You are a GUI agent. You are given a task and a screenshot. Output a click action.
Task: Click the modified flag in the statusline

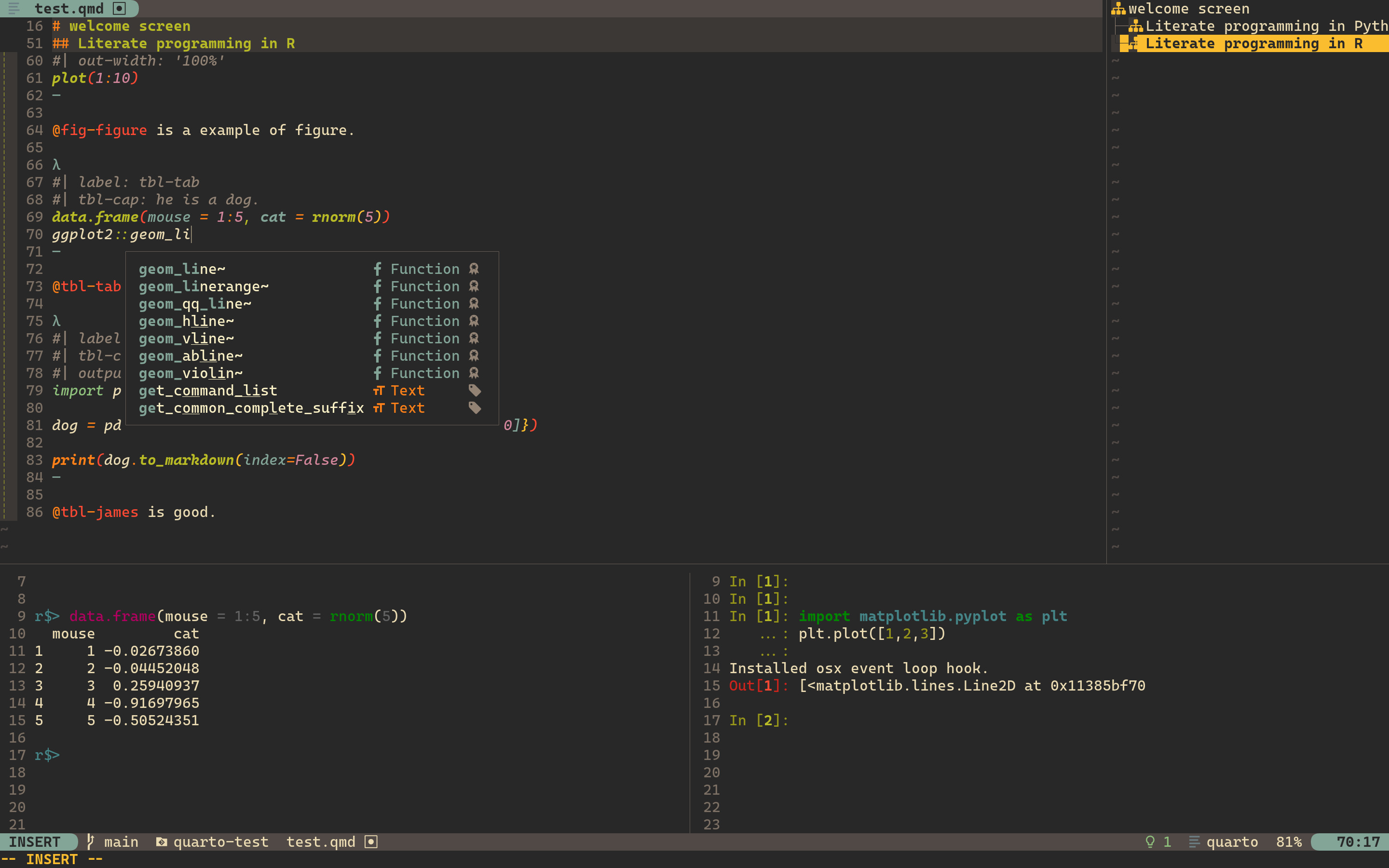click(371, 841)
